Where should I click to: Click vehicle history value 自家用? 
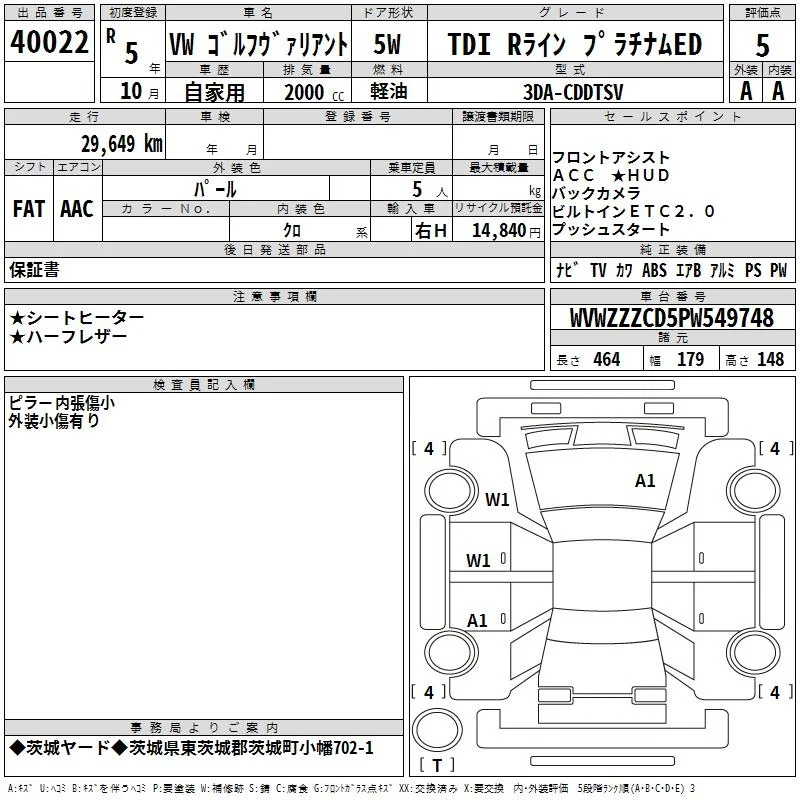tap(214, 92)
